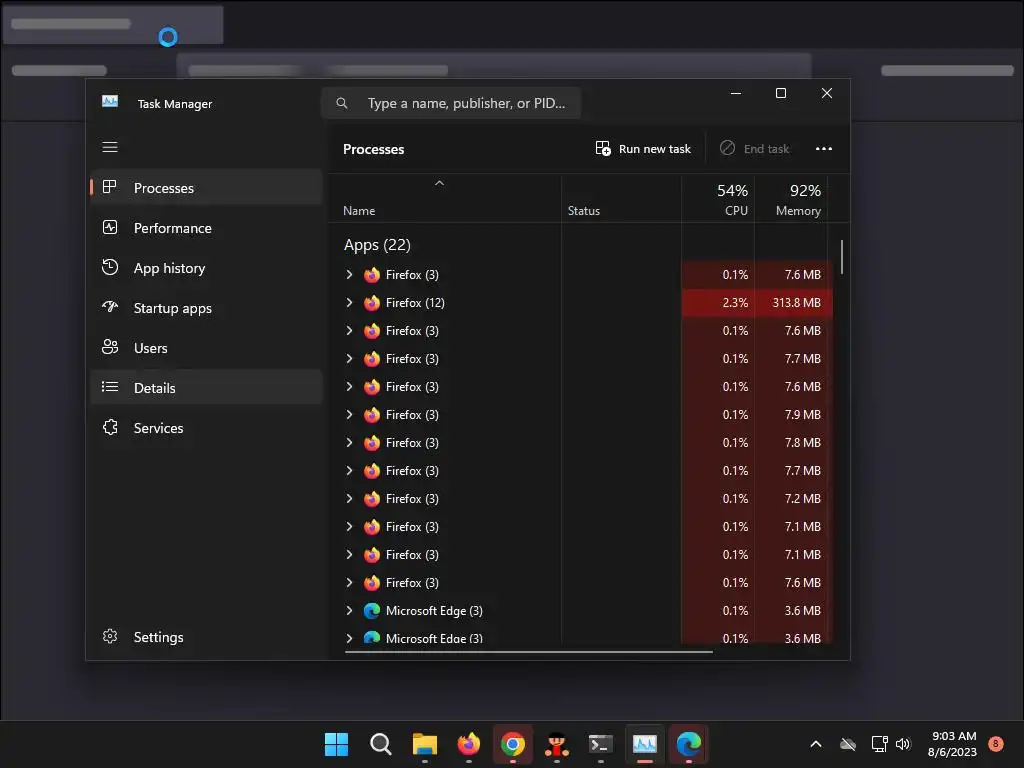Expand the fully visible Microsoft Edge (3) group
Screen dimensions: 1024x768
(x=349, y=611)
